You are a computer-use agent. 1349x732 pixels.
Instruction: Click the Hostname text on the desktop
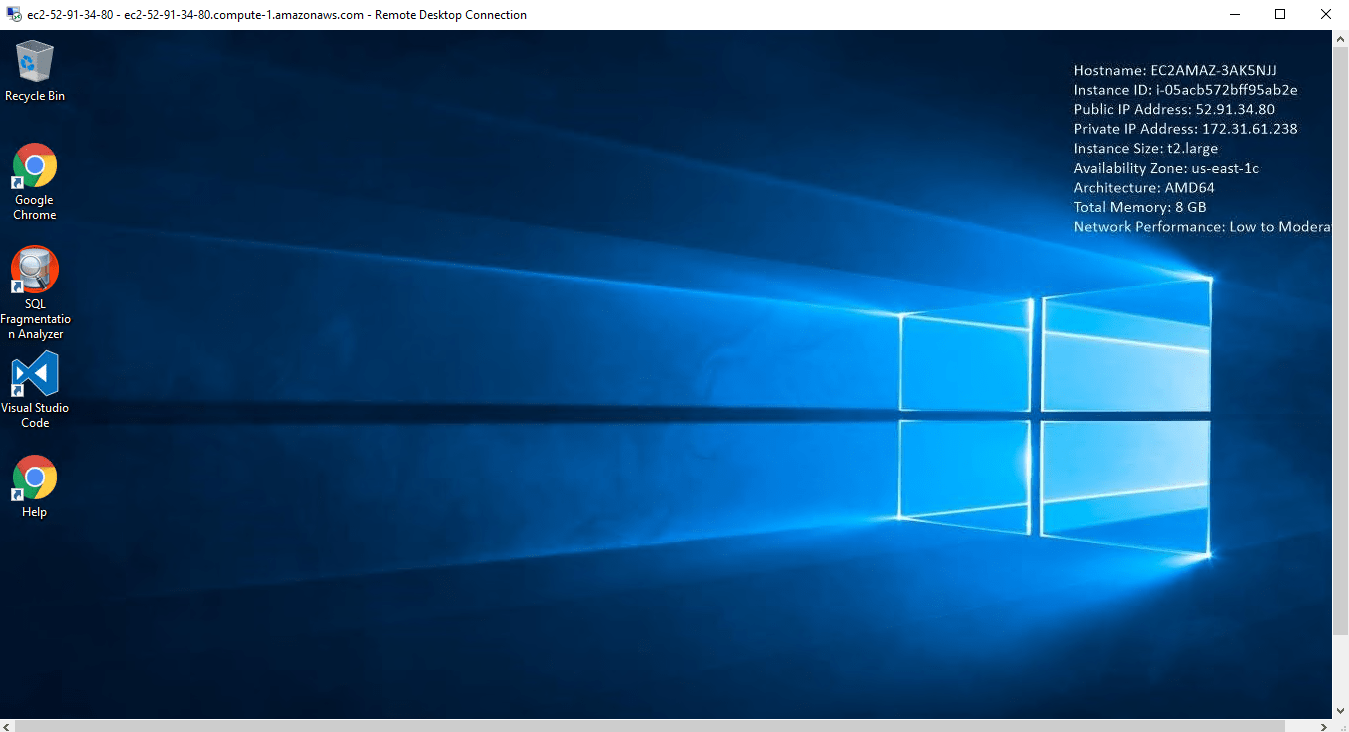(x=1175, y=71)
